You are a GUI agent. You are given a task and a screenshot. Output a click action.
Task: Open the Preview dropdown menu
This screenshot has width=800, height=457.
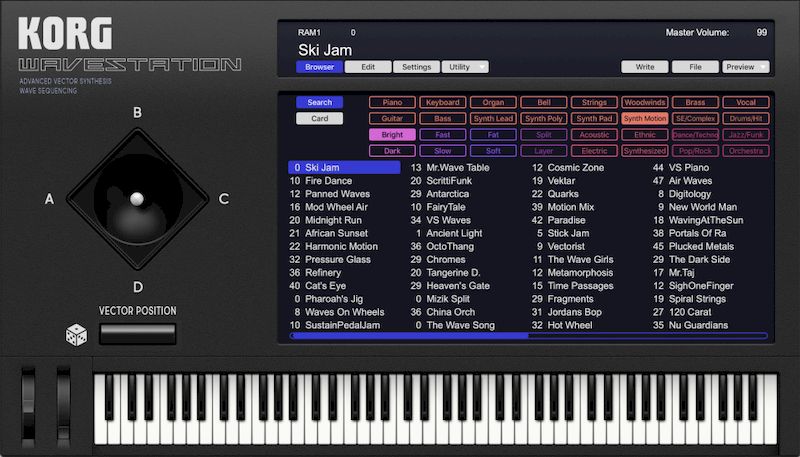(x=745, y=67)
